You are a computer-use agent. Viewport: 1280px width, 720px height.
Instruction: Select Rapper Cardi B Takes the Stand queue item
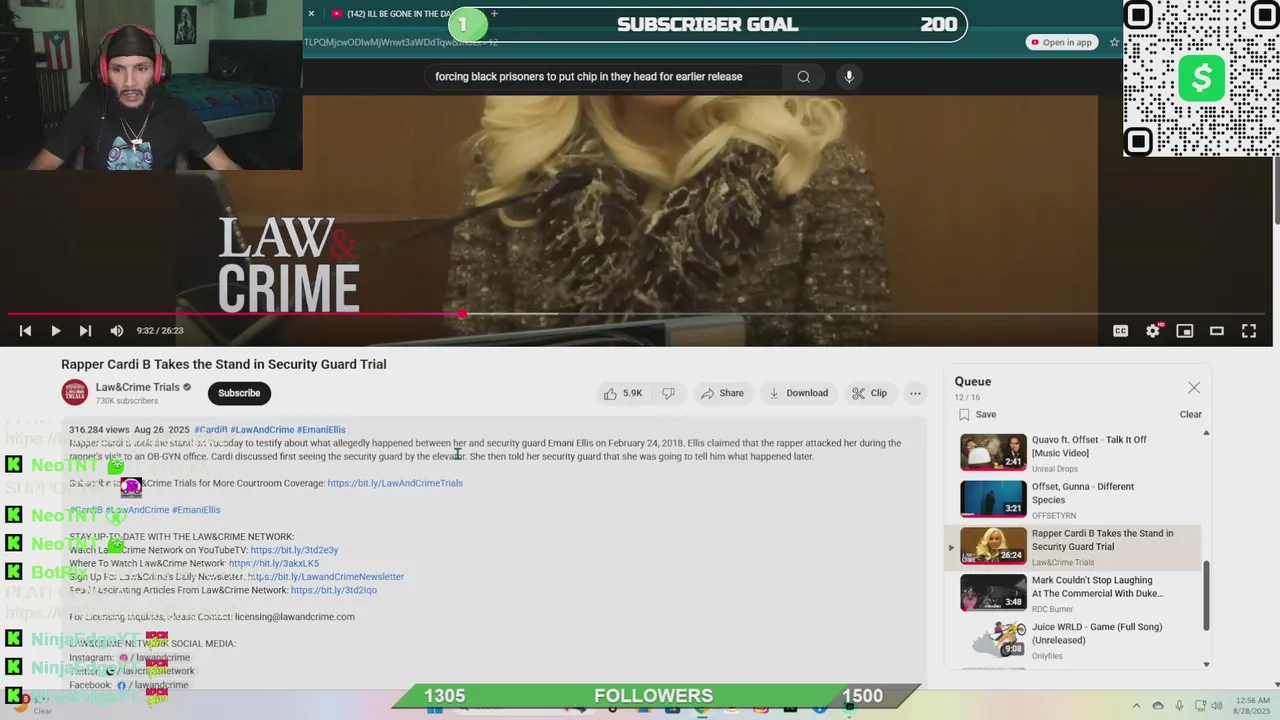(x=1073, y=547)
